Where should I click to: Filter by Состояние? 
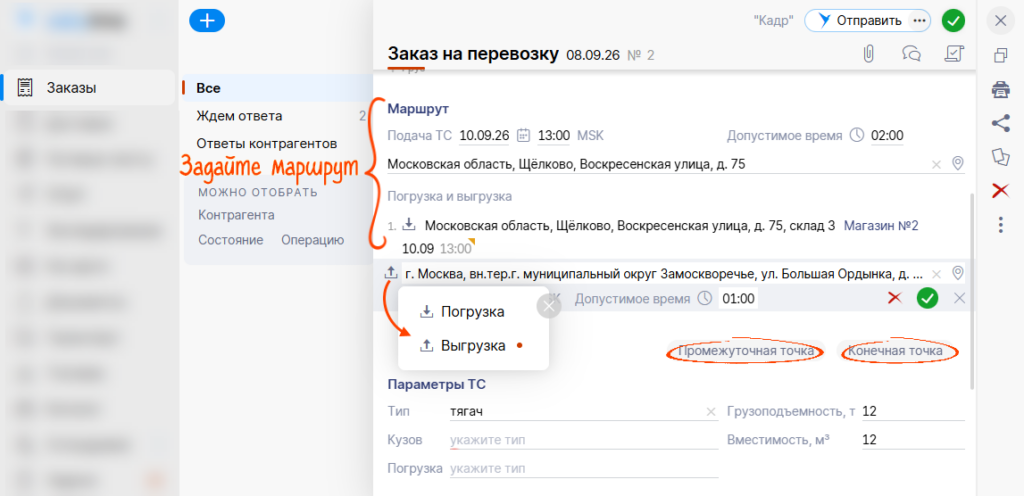pos(231,240)
